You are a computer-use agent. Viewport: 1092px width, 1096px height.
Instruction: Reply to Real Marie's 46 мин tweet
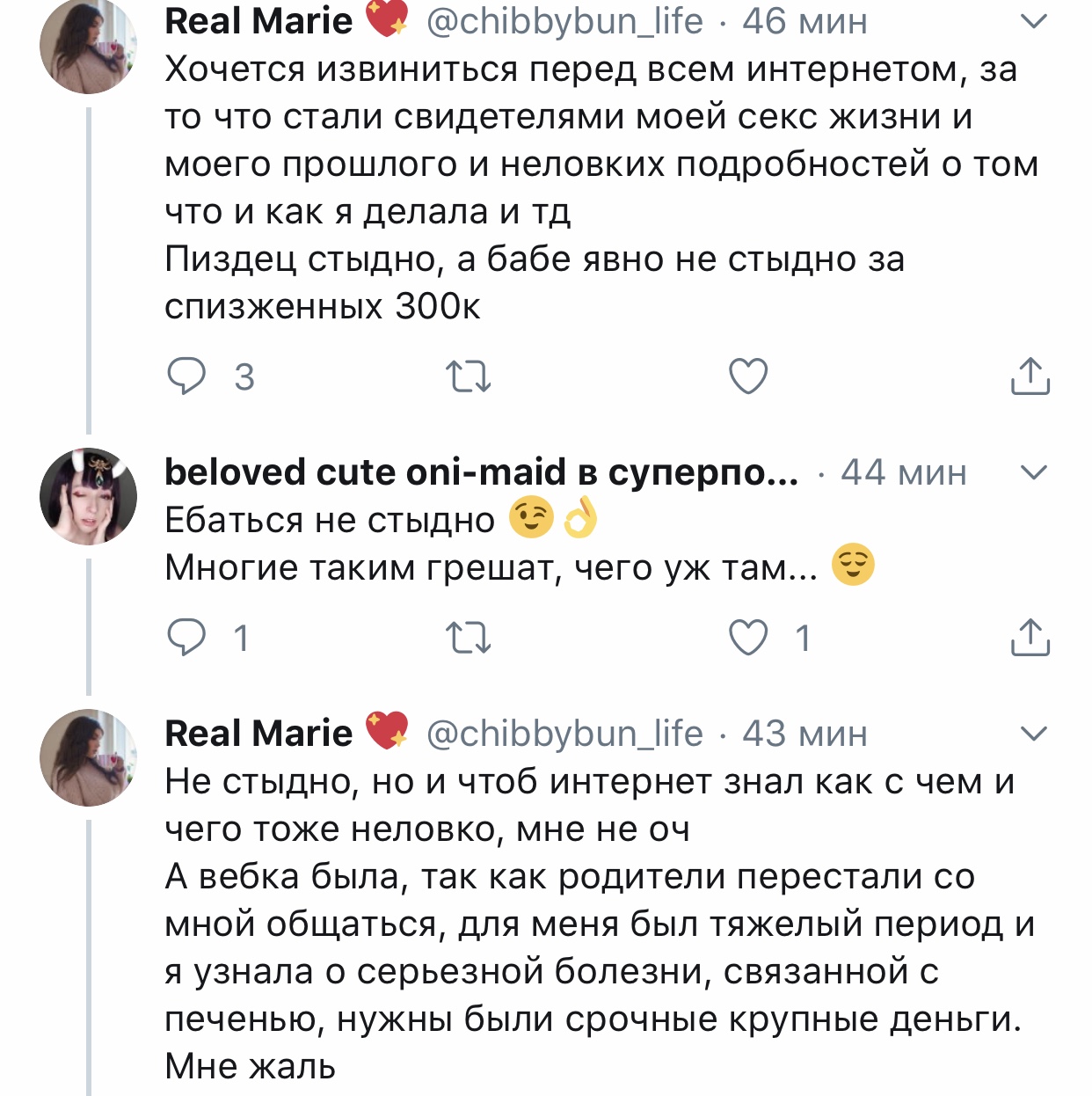(186, 376)
